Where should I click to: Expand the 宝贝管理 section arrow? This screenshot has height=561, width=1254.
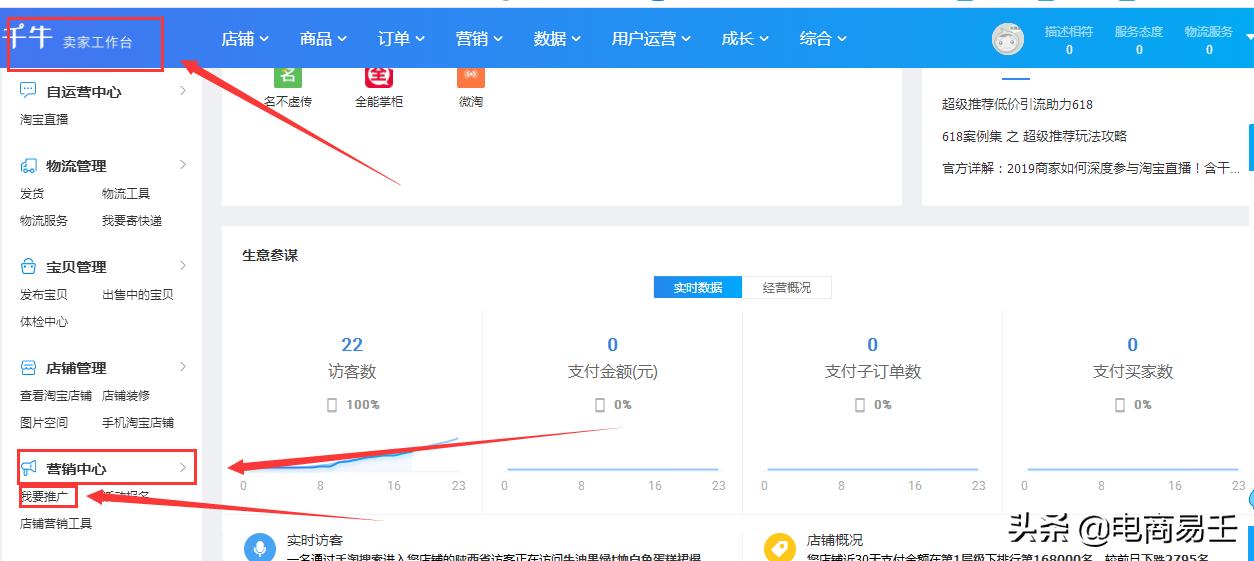183,266
